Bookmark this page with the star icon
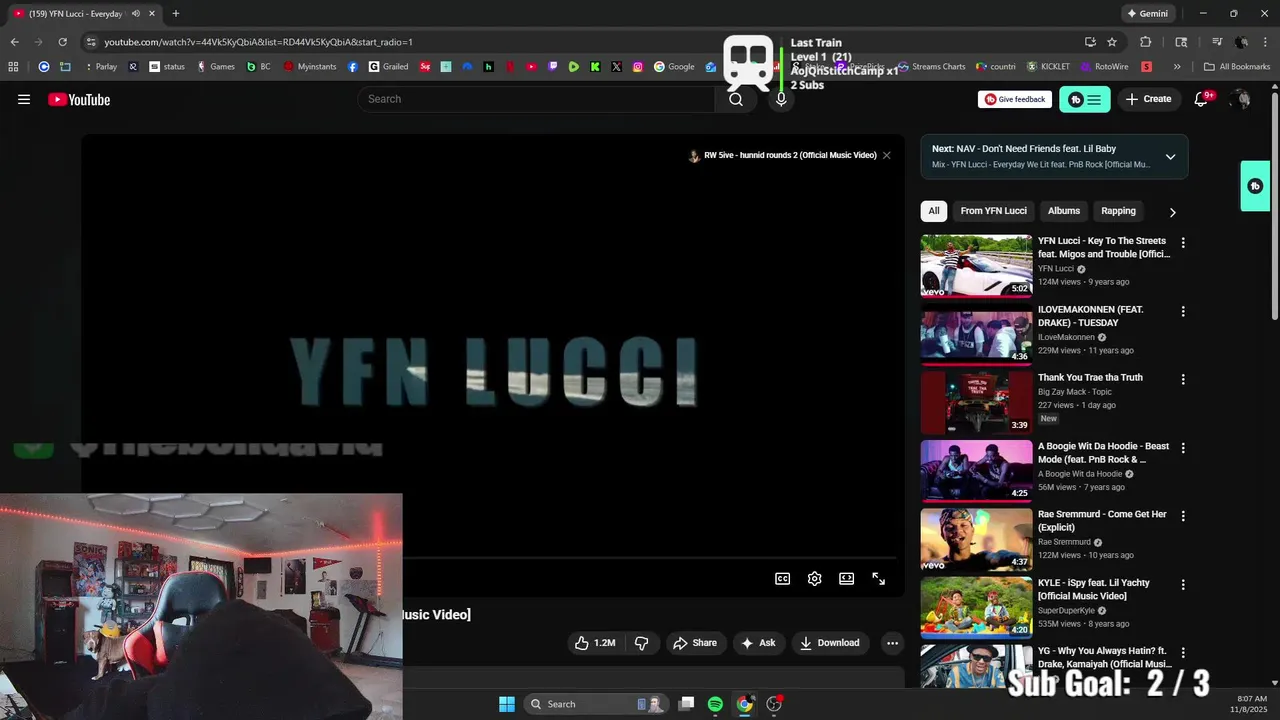This screenshot has height=720, width=1280. pos(1112,42)
